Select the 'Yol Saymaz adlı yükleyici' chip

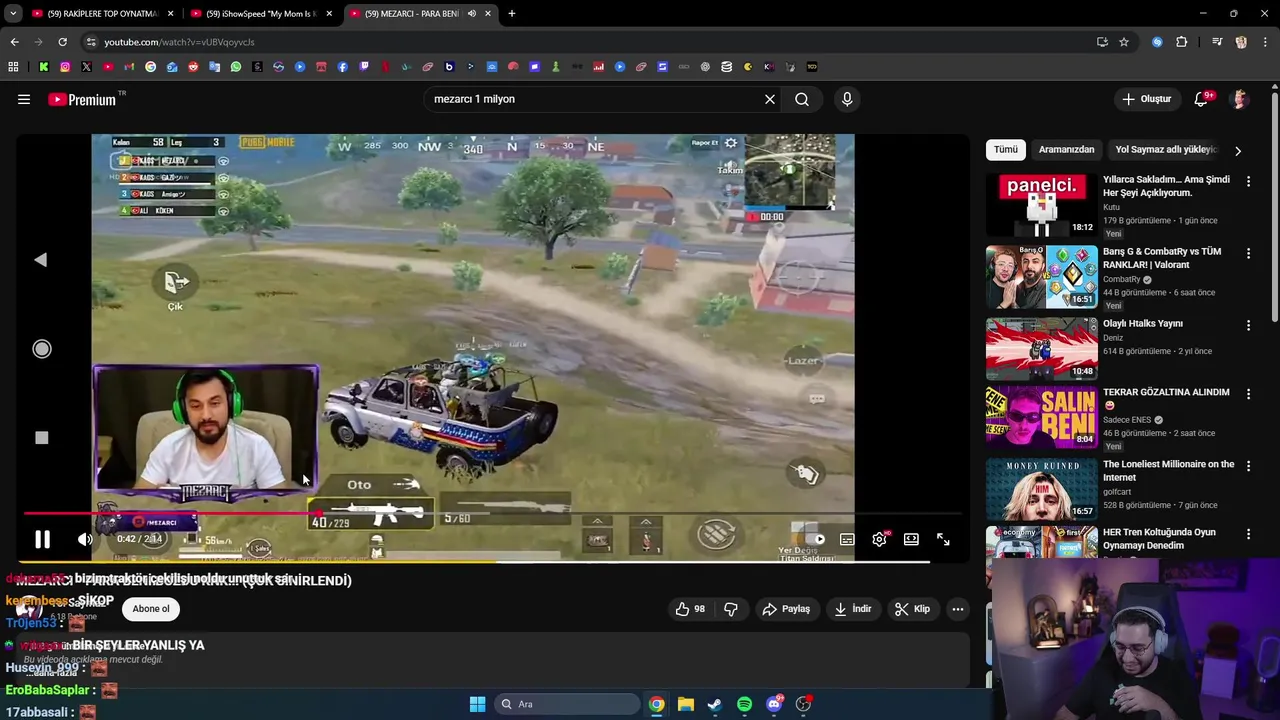1165,149
